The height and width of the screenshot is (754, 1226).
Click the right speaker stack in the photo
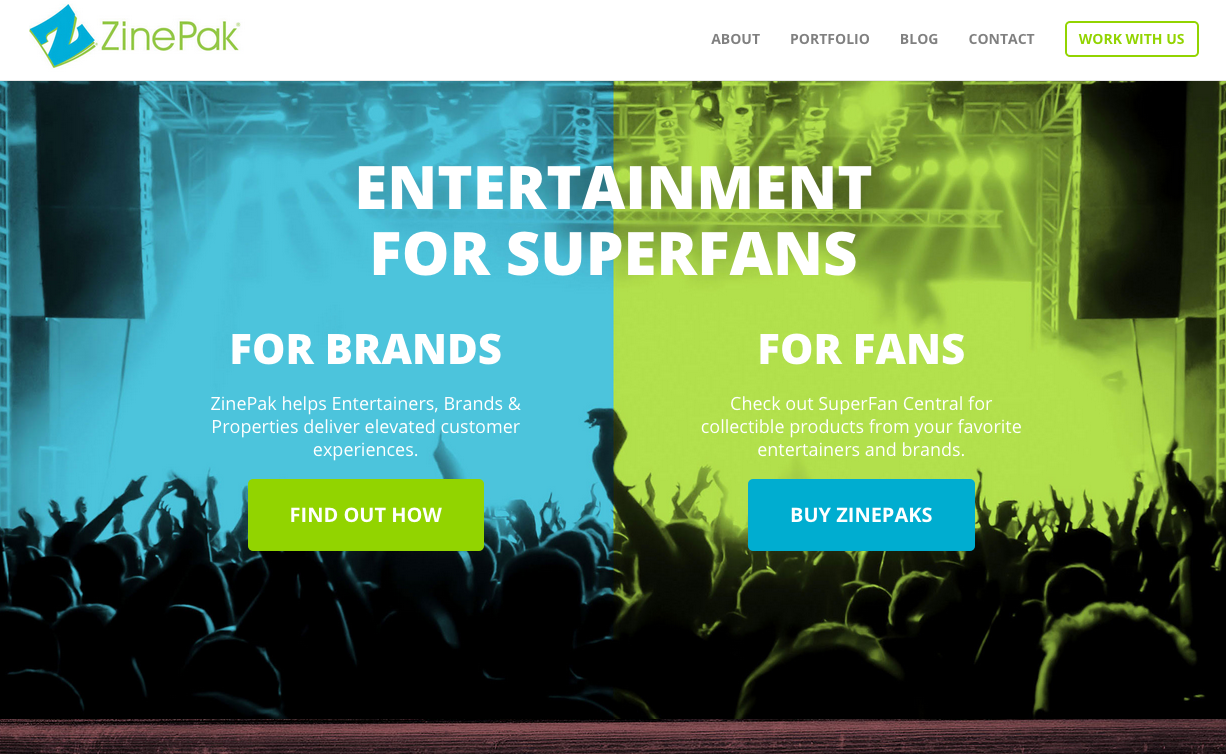(1138, 200)
